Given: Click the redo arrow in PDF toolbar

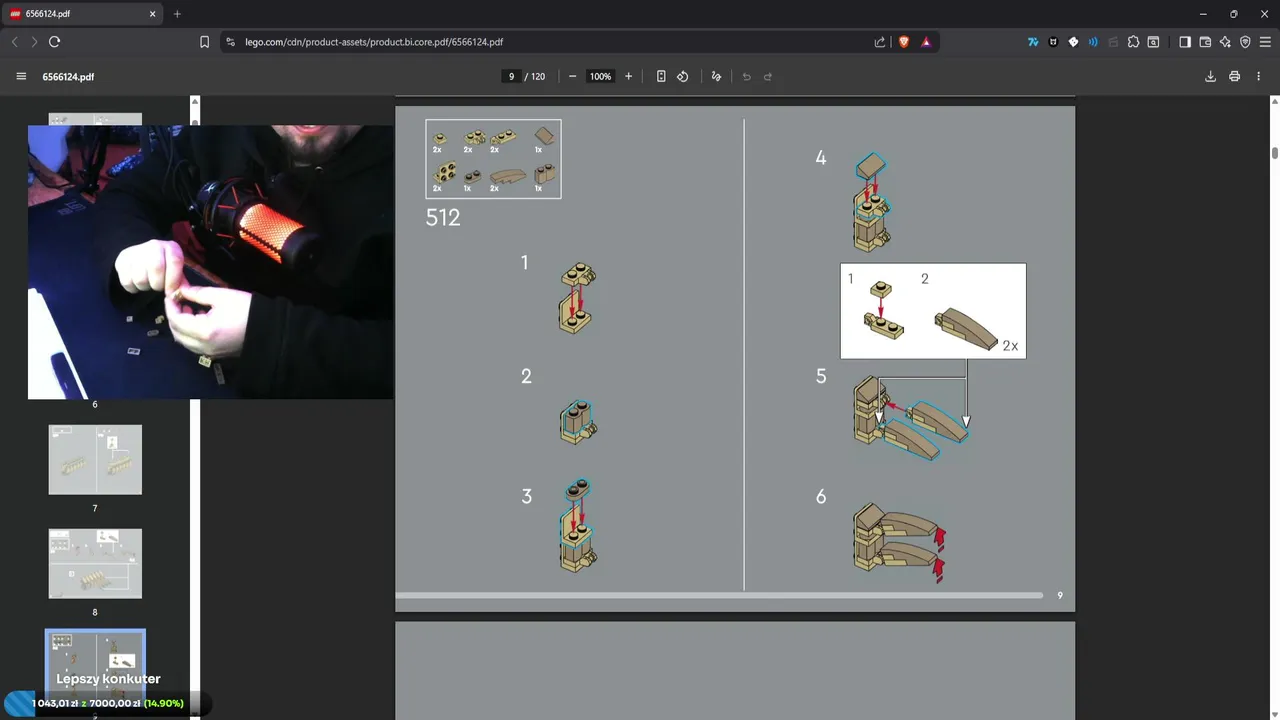Looking at the screenshot, I should click(768, 77).
